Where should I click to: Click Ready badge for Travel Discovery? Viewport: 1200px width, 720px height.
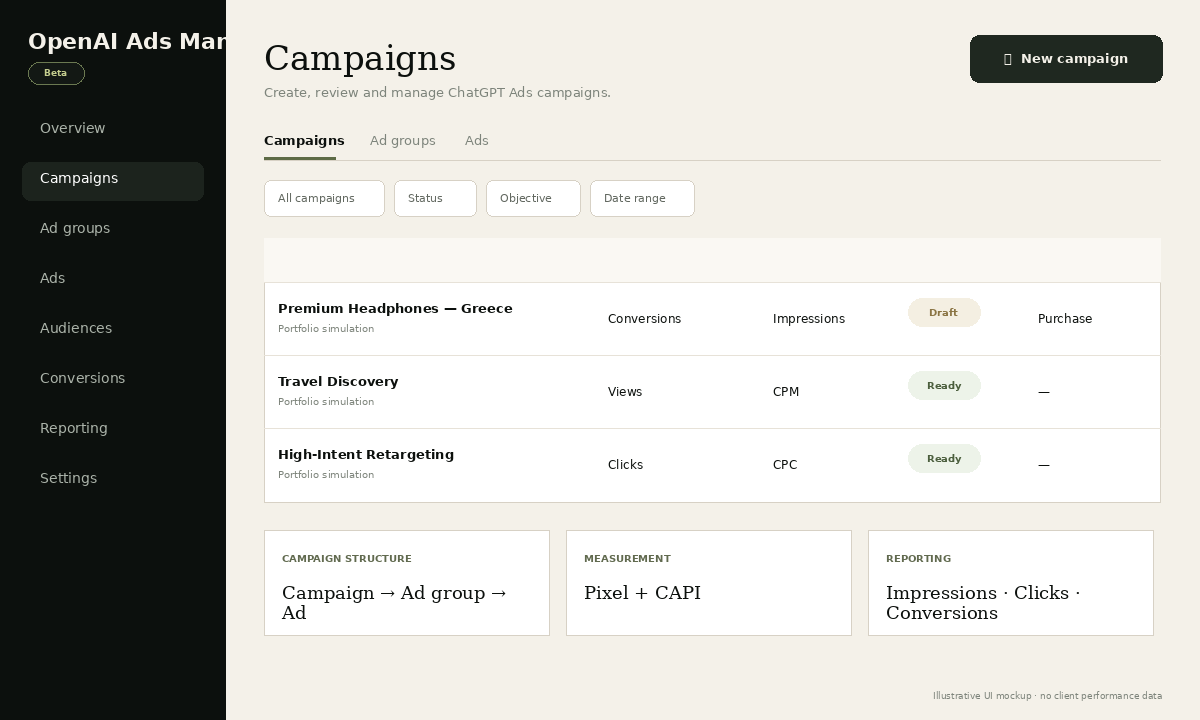point(944,386)
